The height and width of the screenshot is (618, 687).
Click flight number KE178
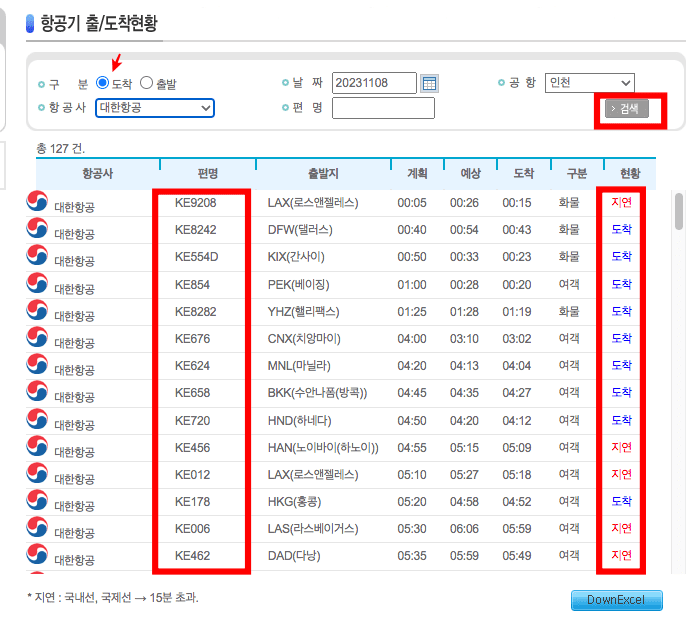point(192,502)
